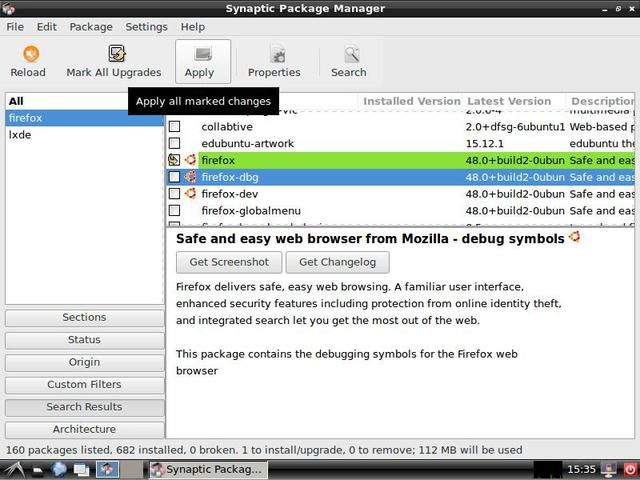
Task: Click the taskbar clock showing 15:35
Action: click(x=582, y=469)
